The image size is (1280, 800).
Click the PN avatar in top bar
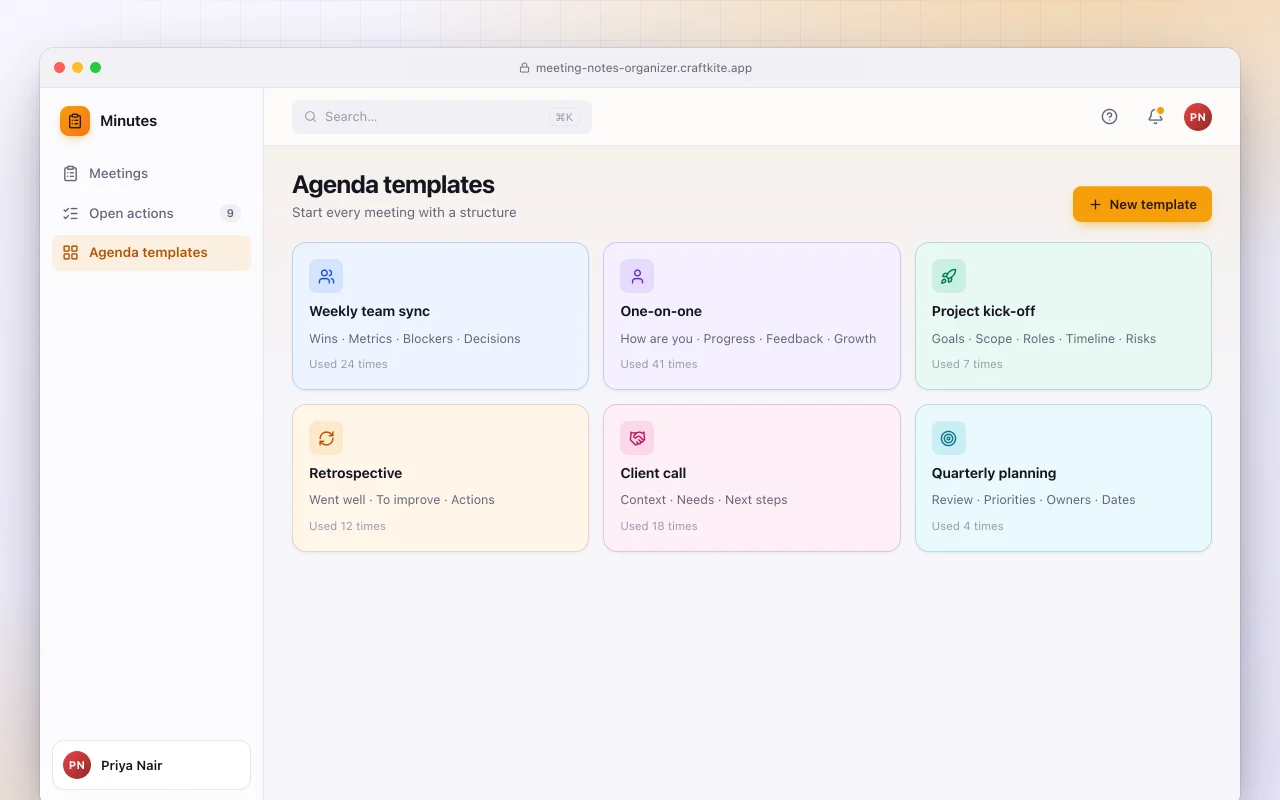(x=1198, y=117)
